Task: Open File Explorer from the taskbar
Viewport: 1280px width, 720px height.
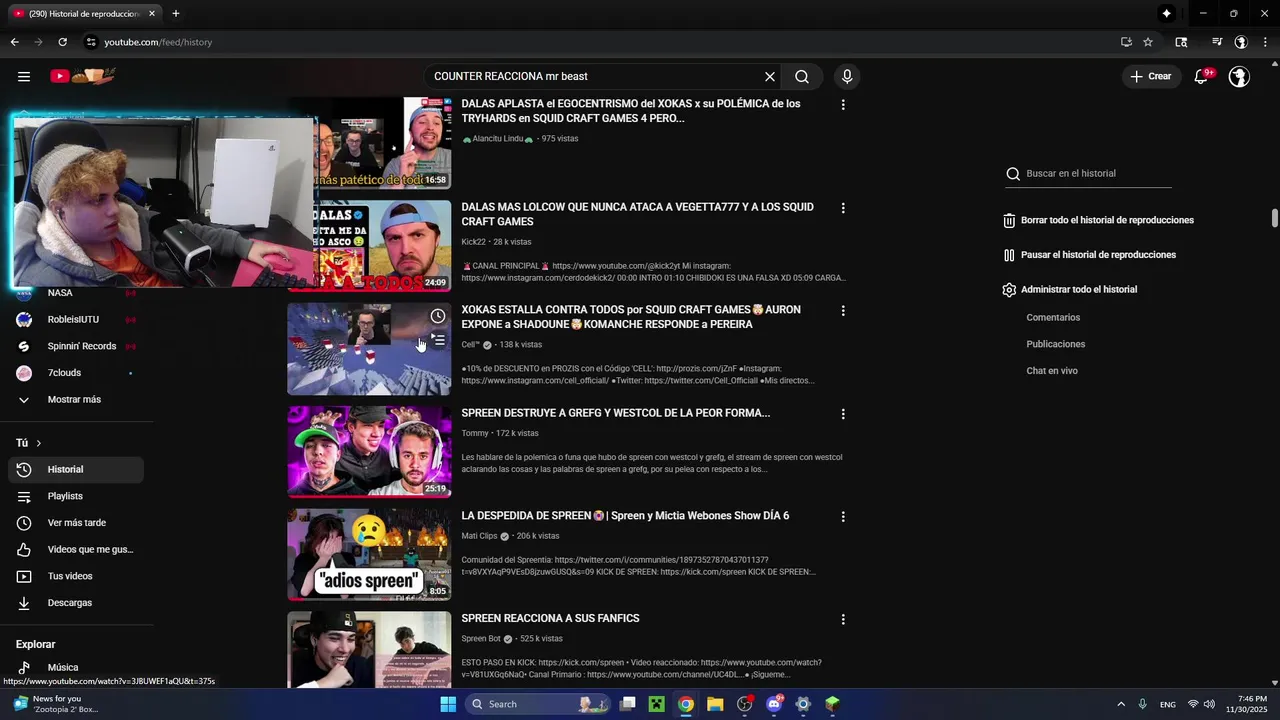Action: pos(715,704)
